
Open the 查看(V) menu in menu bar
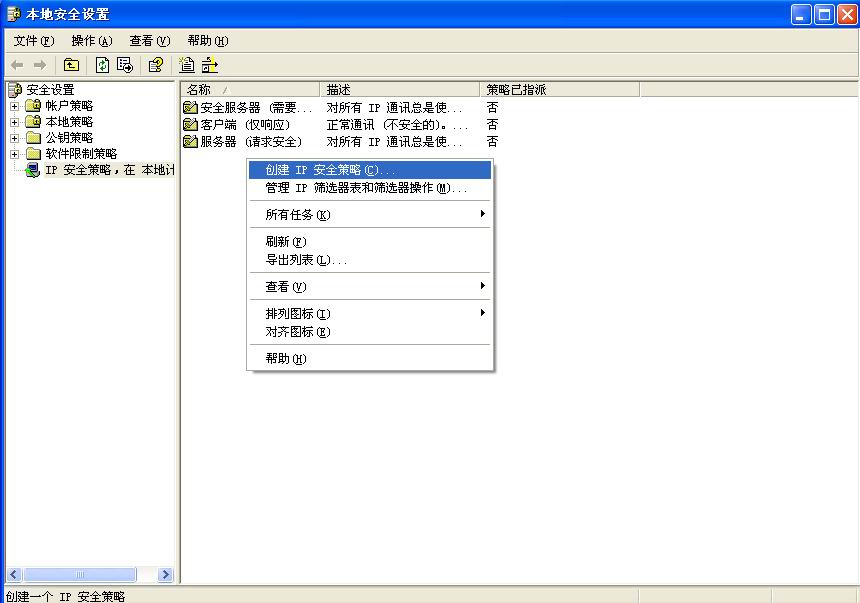point(150,41)
